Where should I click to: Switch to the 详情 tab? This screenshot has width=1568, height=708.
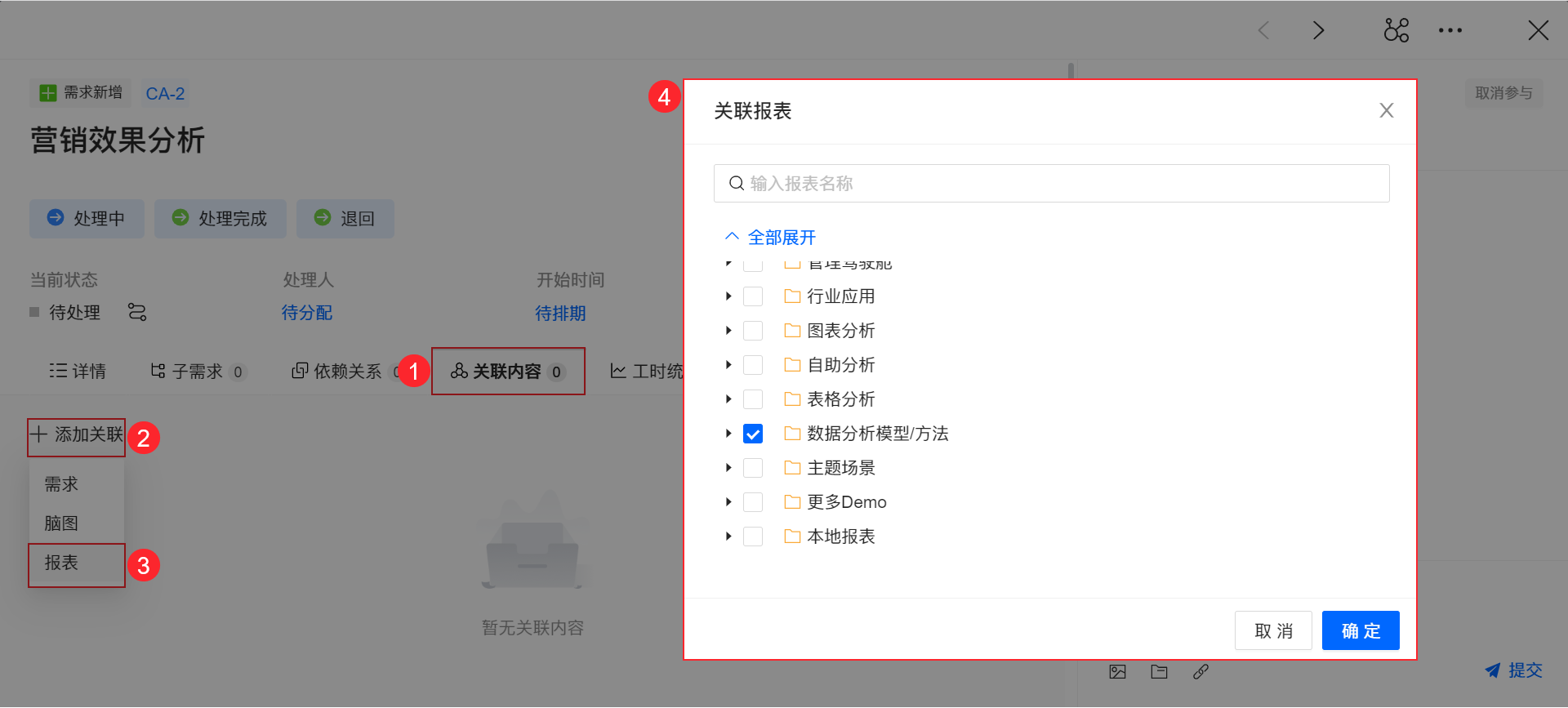tap(78, 372)
